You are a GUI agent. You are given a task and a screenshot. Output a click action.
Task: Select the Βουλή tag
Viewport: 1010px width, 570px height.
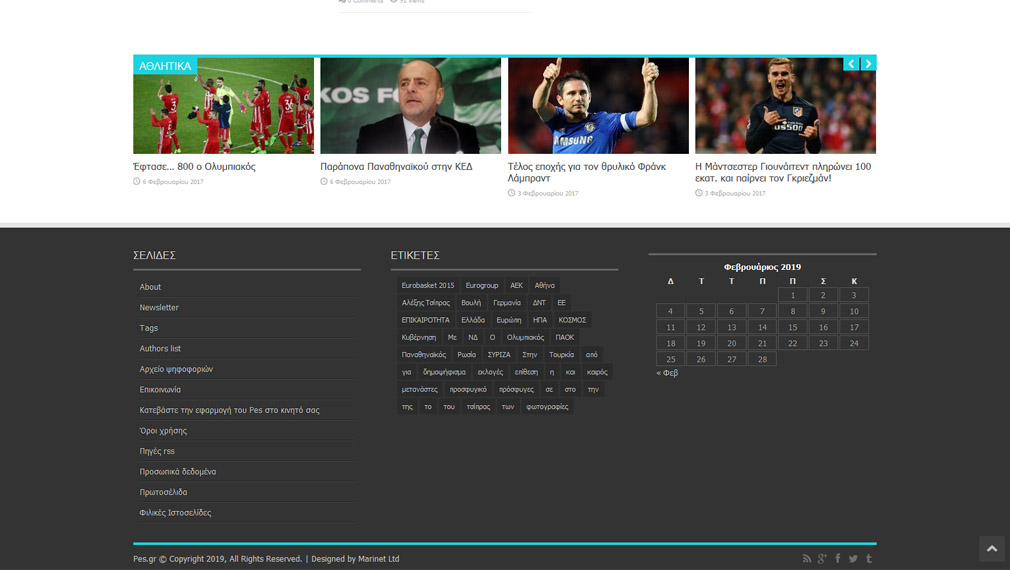(471, 302)
